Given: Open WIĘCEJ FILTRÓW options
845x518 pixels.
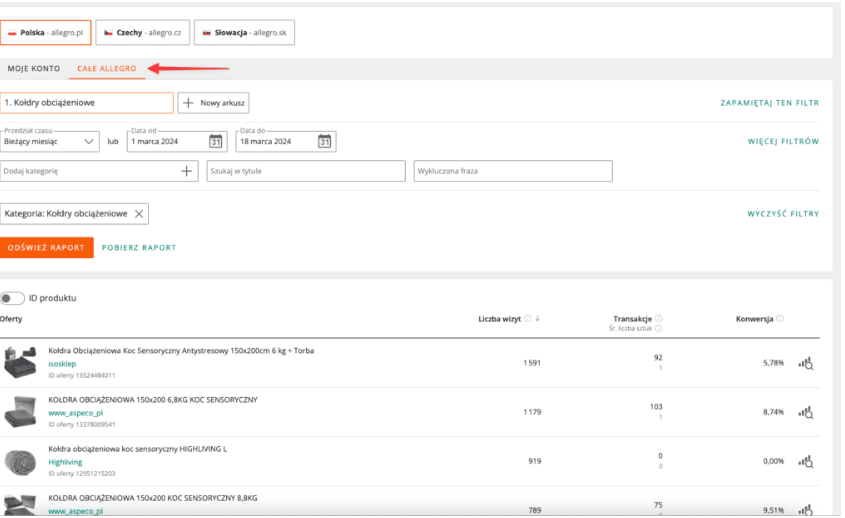Looking at the screenshot, I should pyautogui.click(x=783, y=141).
